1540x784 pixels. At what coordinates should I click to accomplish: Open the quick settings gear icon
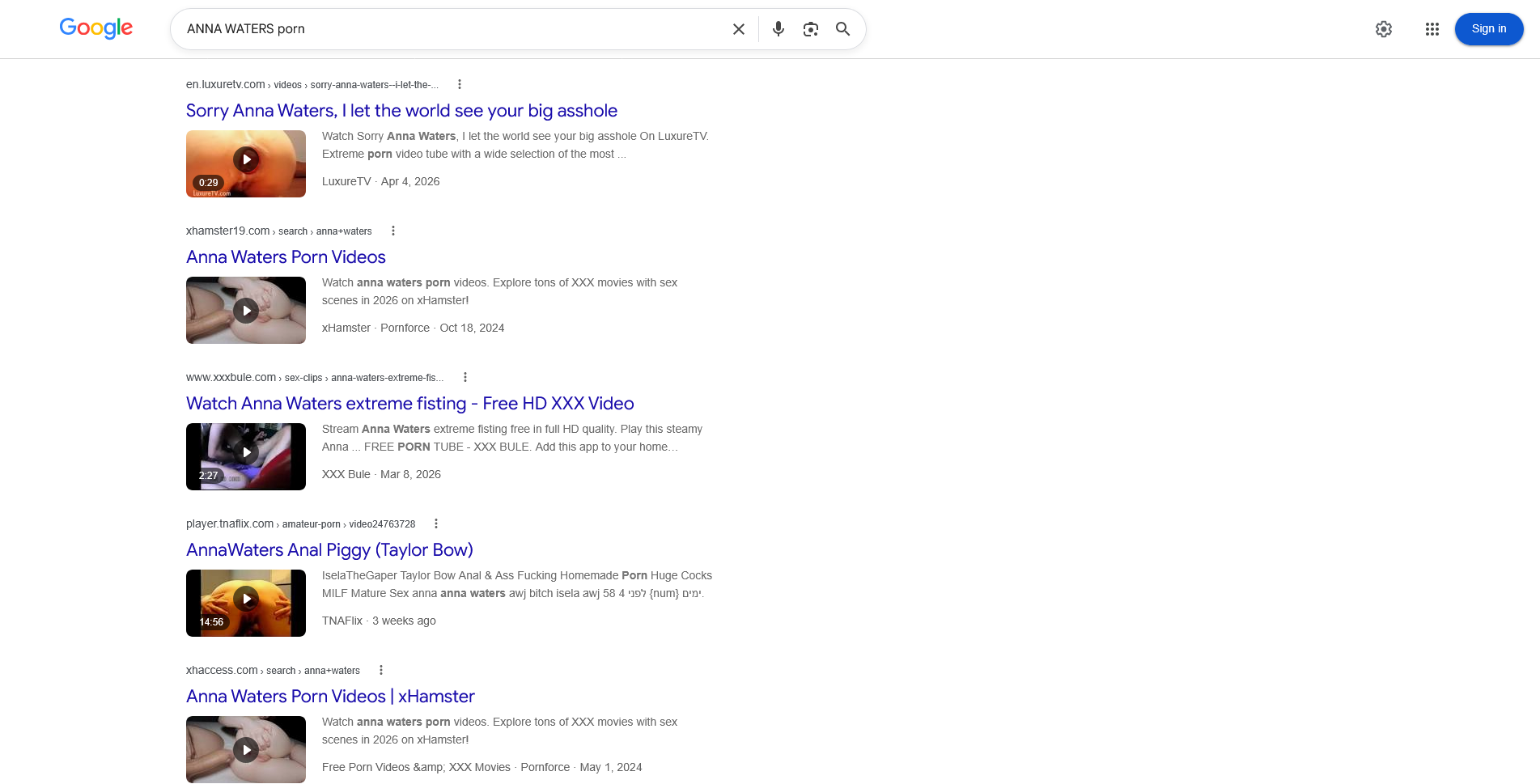[1384, 29]
